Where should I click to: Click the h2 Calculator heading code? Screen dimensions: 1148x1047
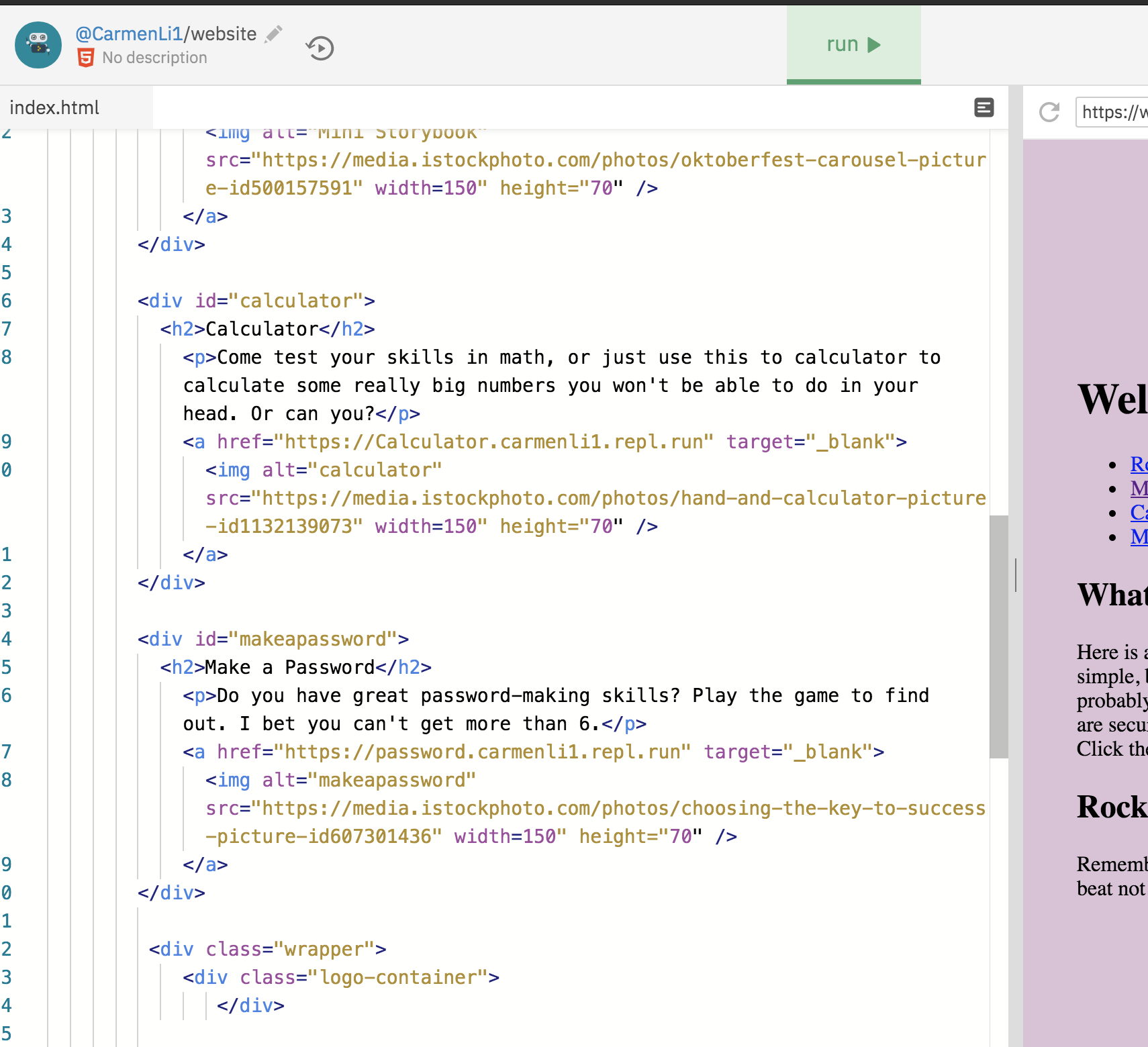coord(267,329)
